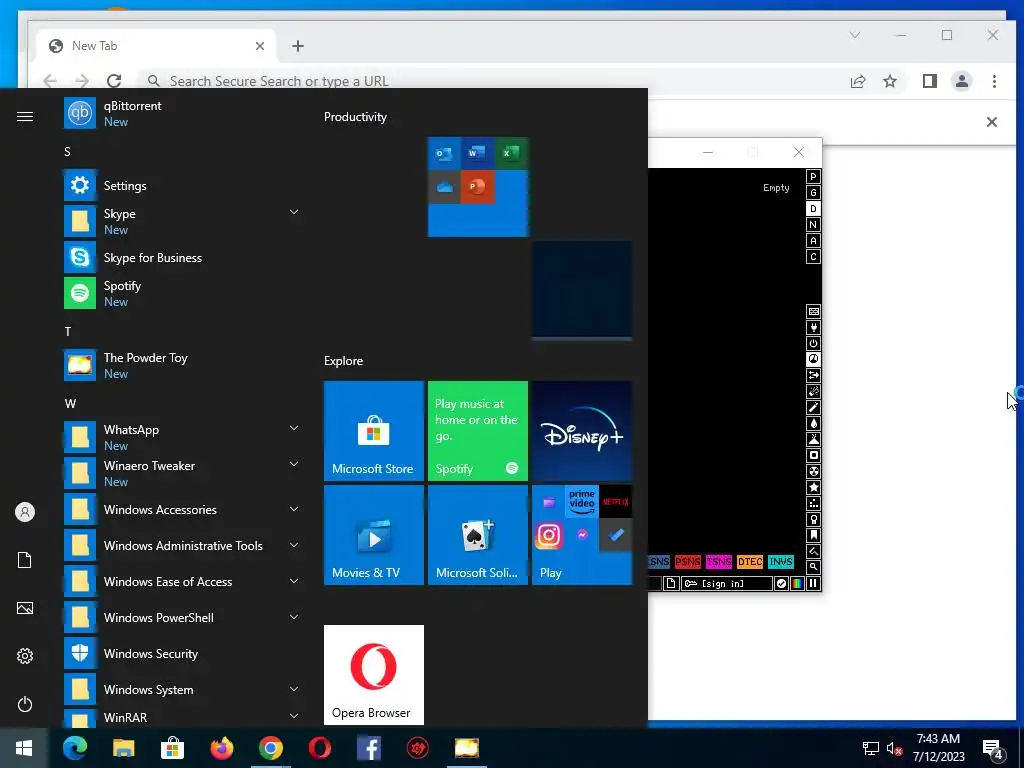Open the Opera Browser tile
Screen dimensions: 1024x768
click(x=374, y=675)
